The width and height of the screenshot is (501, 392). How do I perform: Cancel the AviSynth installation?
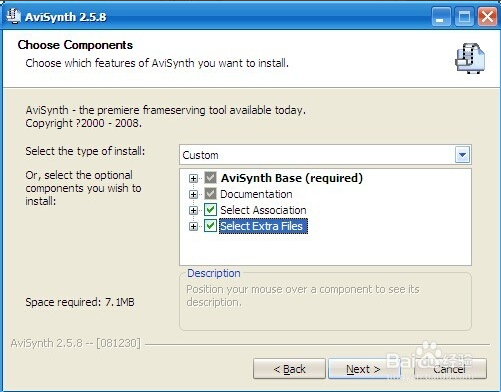pos(450,369)
